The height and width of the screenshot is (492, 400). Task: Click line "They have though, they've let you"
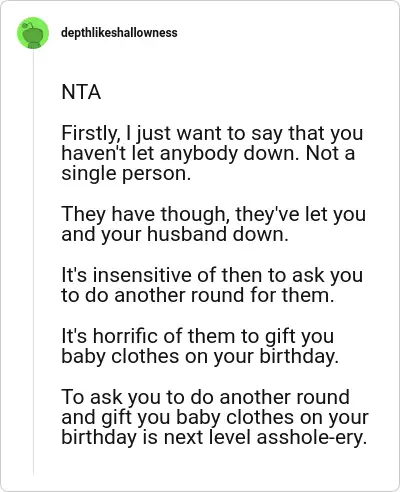click(x=214, y=215)
